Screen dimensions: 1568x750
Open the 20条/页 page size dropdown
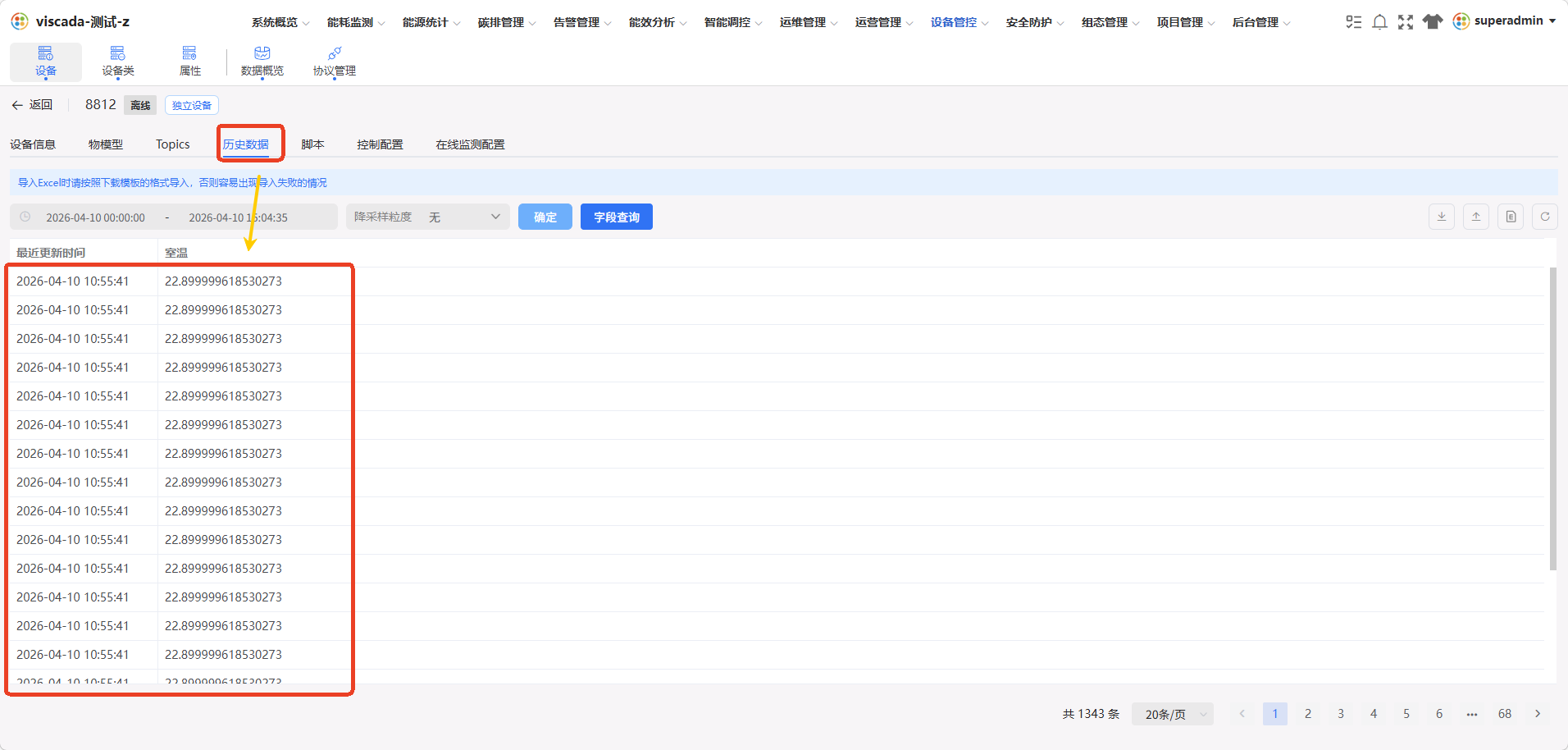point(1173,714)
